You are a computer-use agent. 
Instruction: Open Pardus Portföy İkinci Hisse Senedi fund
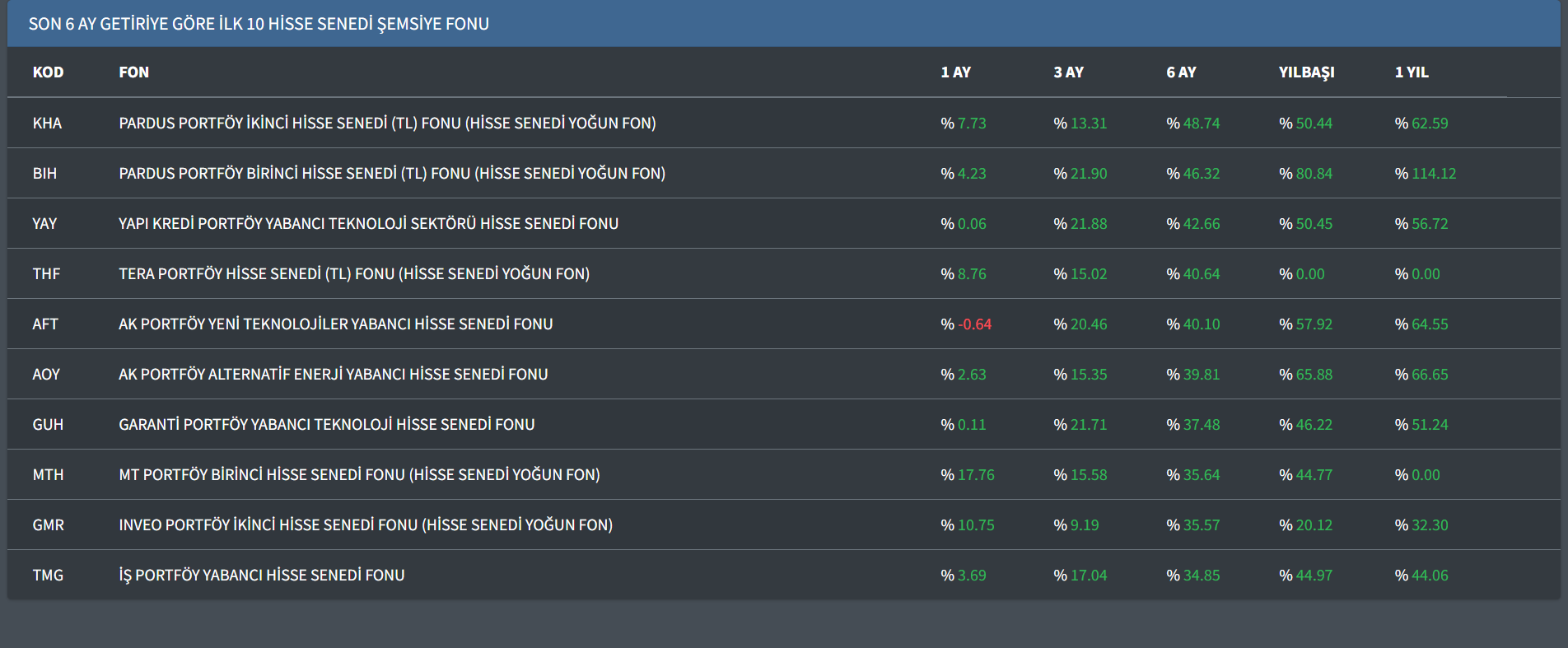click(387, 124)
